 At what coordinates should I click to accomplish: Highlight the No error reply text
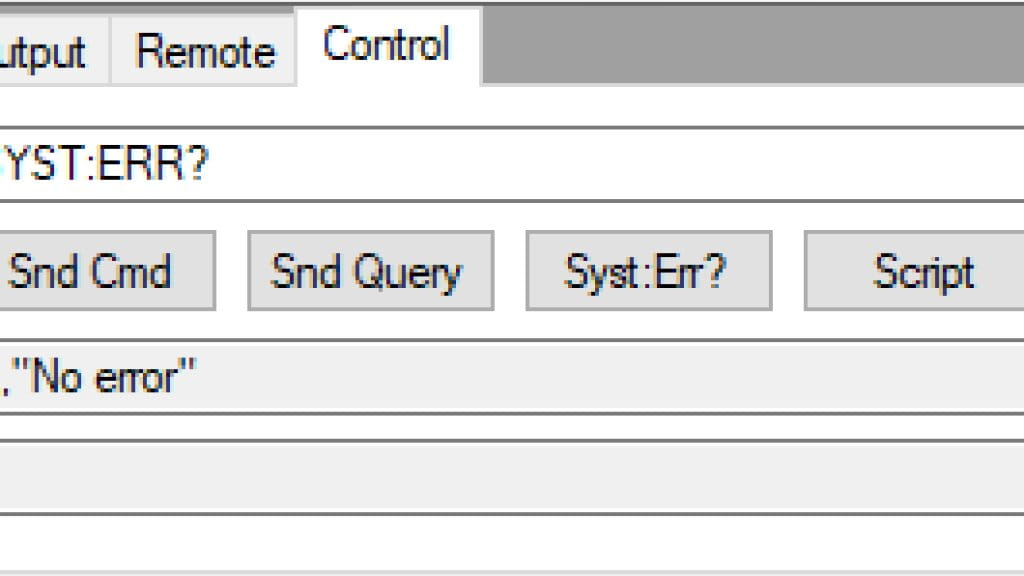coord(100,378)
